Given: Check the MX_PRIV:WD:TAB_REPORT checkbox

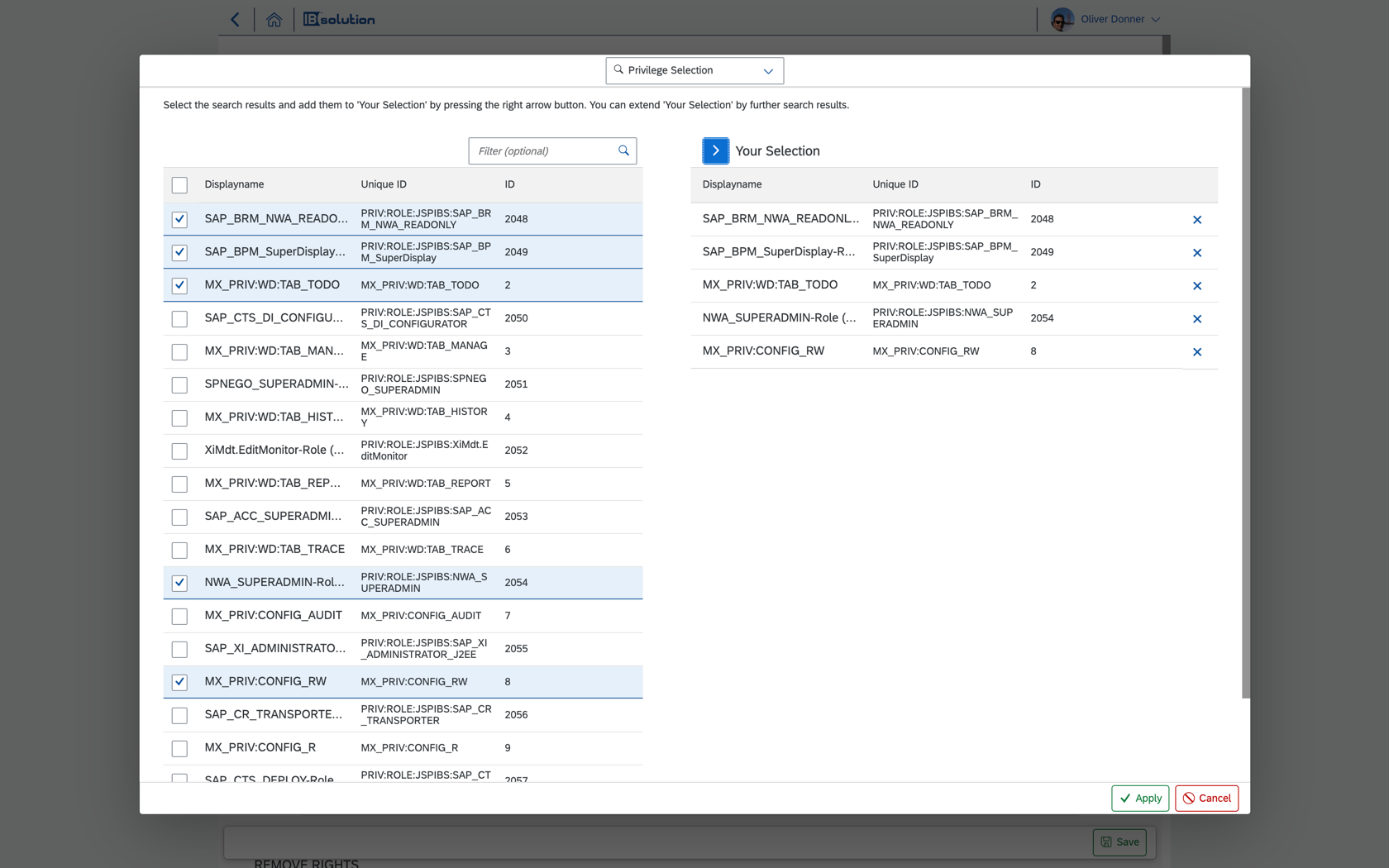Looking at the screenshot, I should pos(179,484).
